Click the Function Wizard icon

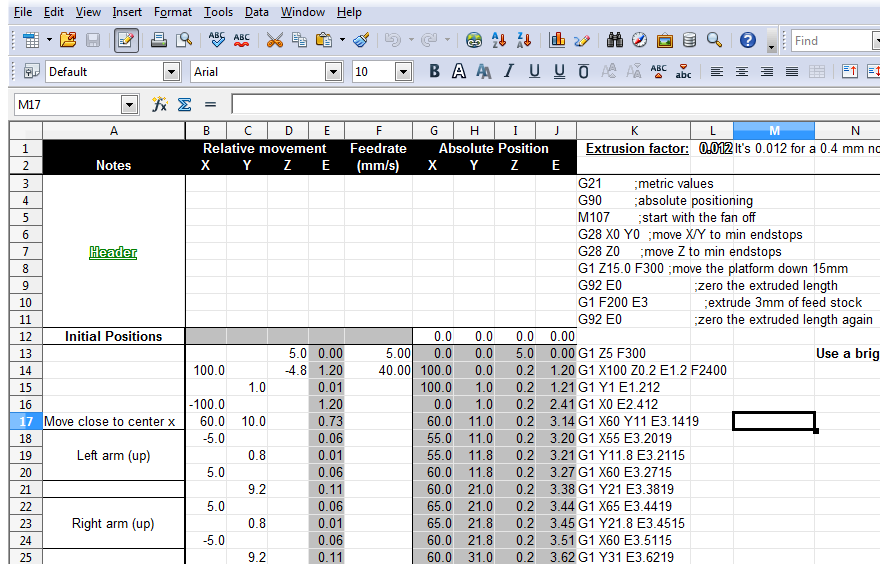(x=159, y=105)
